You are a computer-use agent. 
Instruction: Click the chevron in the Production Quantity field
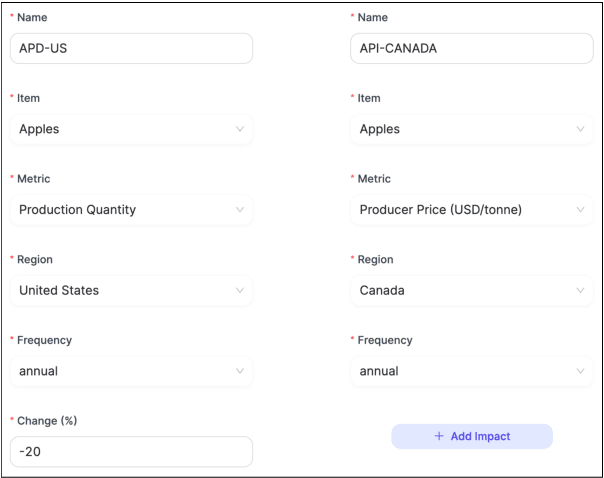pos(239,210)
